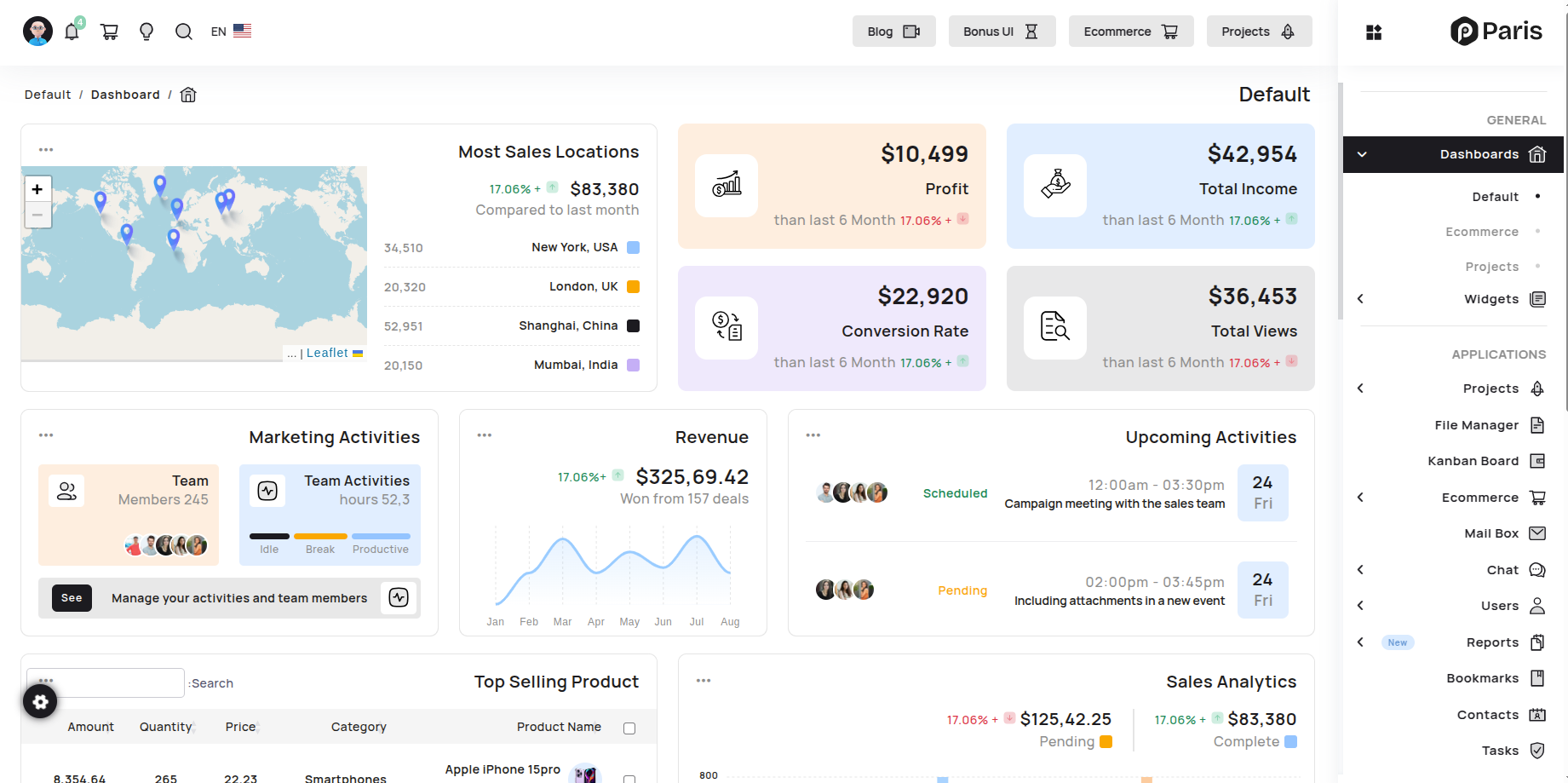Open the notifications bell icon
This screenshot has height=783, width=1568.
coord(72,32)
